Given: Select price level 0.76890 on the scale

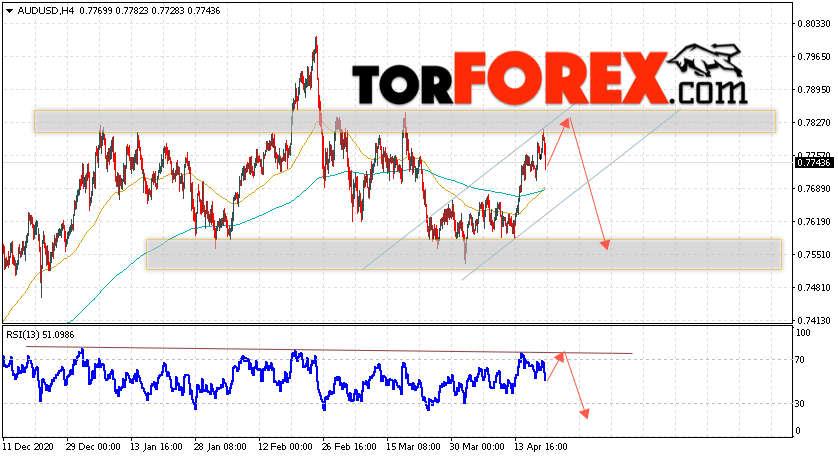Looking at the screenshot, I should (814, 189).
